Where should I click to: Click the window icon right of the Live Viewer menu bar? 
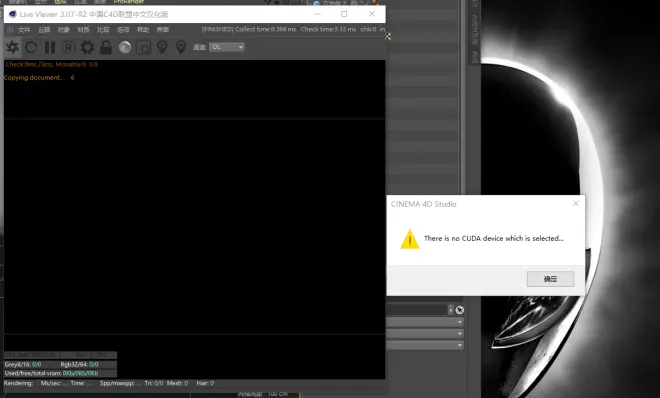click(x=388, y=36)
